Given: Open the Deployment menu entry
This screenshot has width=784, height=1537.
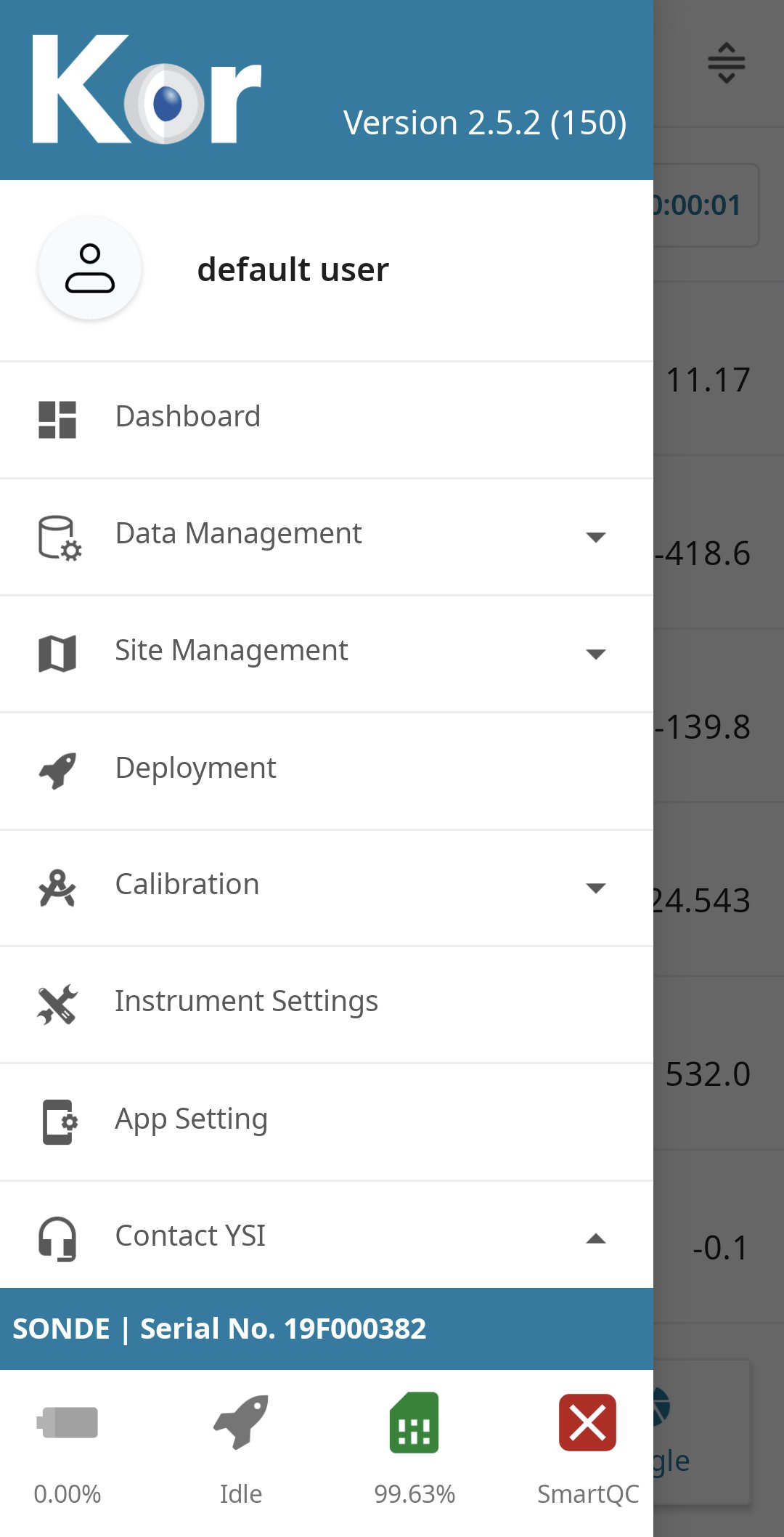Looking at the screenshot, I should pyautogui.click(x=195, y=768).
